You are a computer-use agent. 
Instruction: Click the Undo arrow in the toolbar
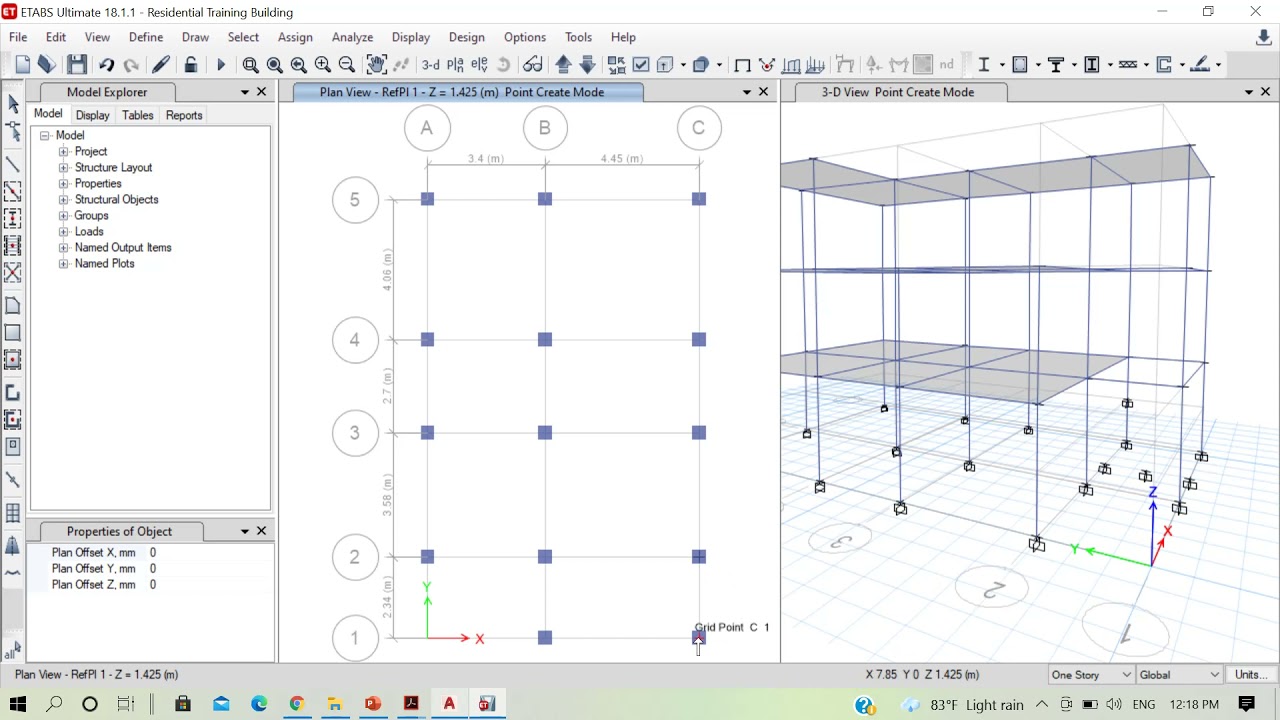pos(106,65)
